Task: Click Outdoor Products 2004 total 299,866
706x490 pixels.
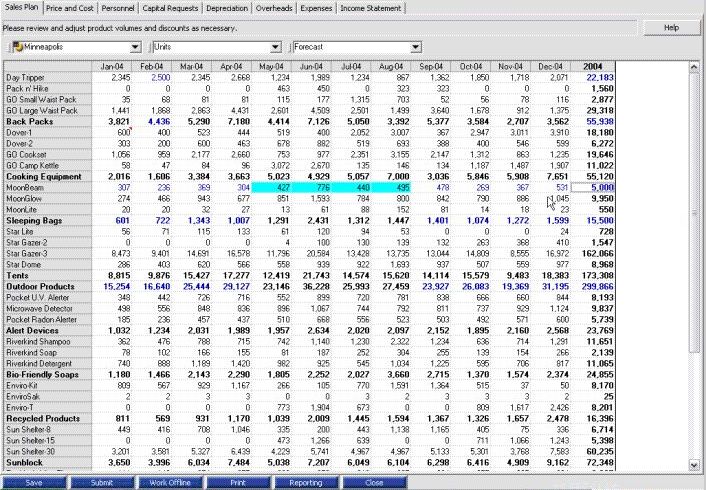Action: [x=593, y=286]
